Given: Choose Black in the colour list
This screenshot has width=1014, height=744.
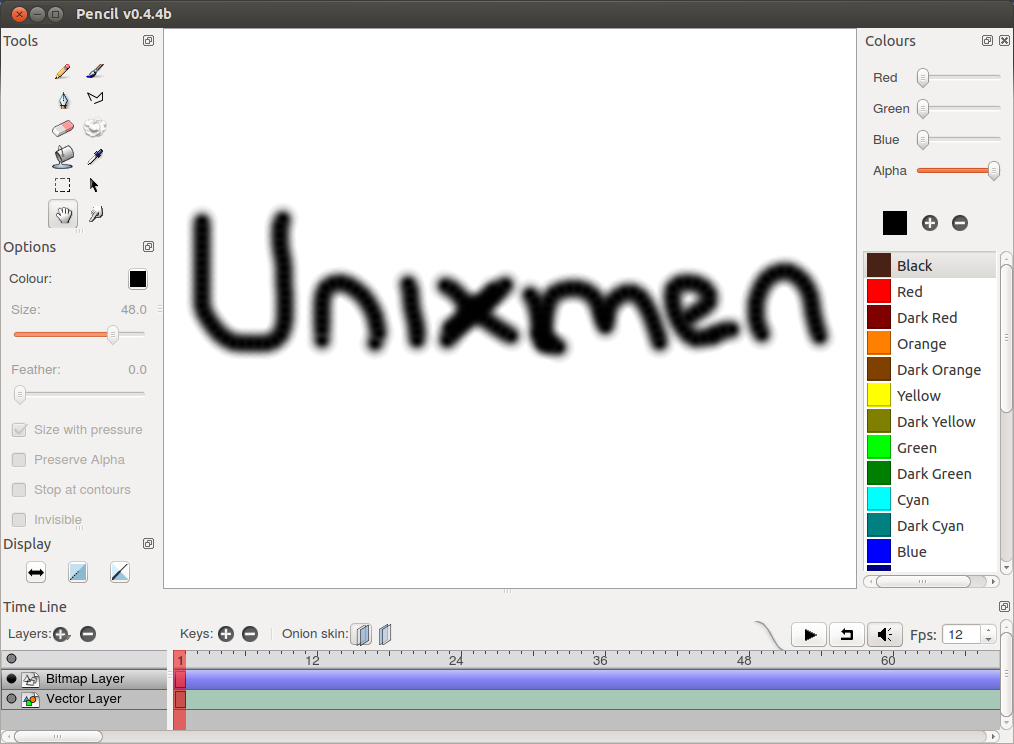Looking at the screenshot, I should (x=930, y=265).
